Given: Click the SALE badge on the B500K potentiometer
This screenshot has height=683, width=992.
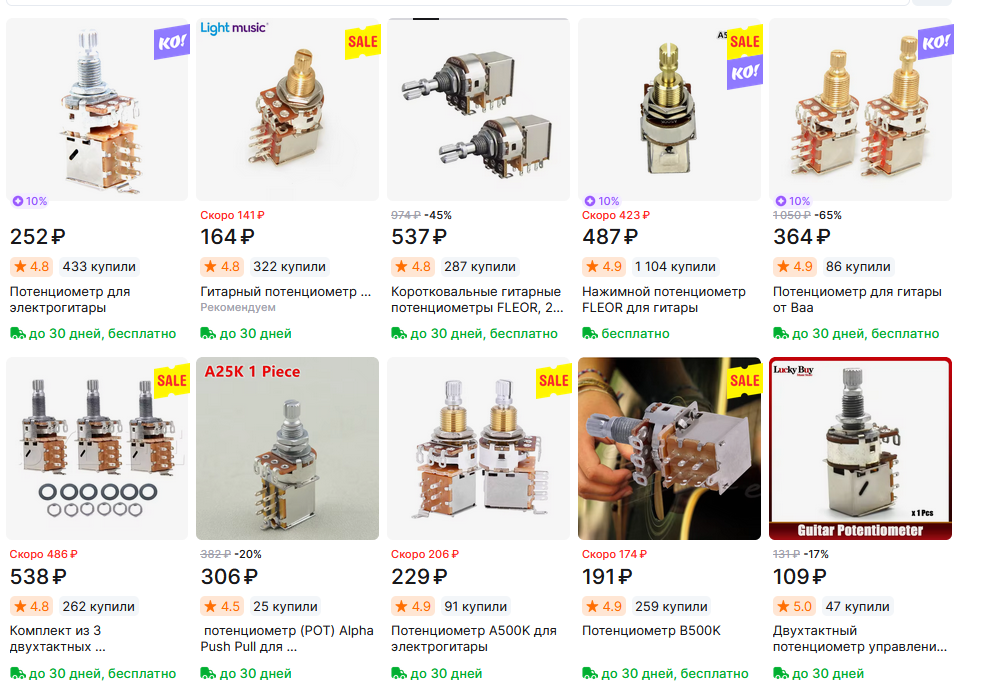Looking at the screenshot, I should 745,380.
